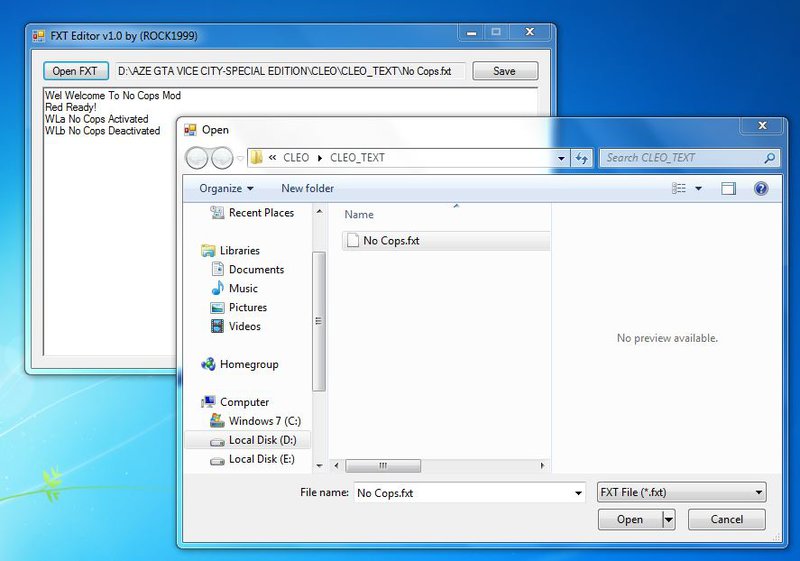Click the 'WLa No Cops Activated' line
800x561 pixels.
tap(96, 119)
